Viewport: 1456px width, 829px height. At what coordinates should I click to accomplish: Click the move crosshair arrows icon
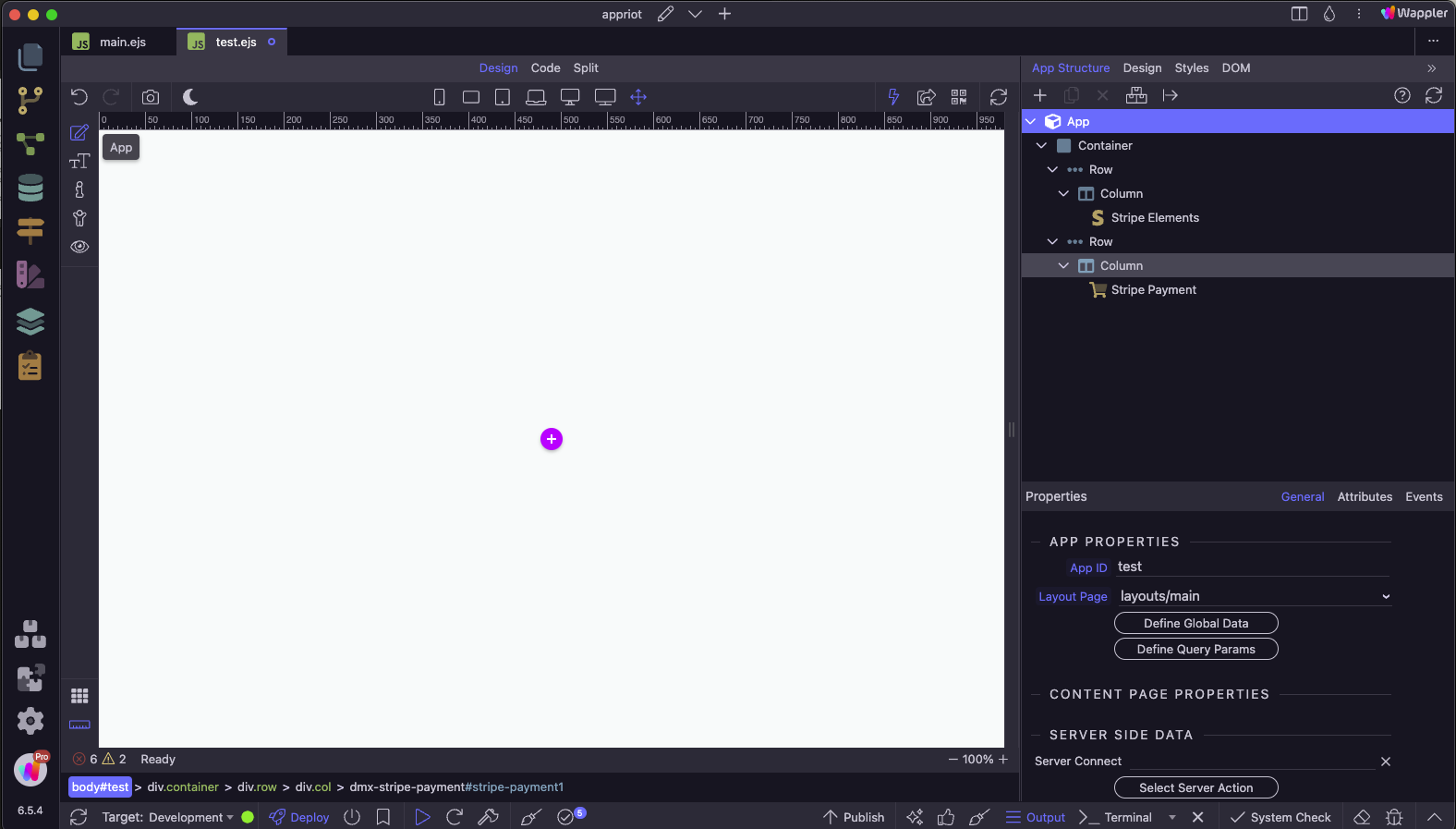pos(638,97)
